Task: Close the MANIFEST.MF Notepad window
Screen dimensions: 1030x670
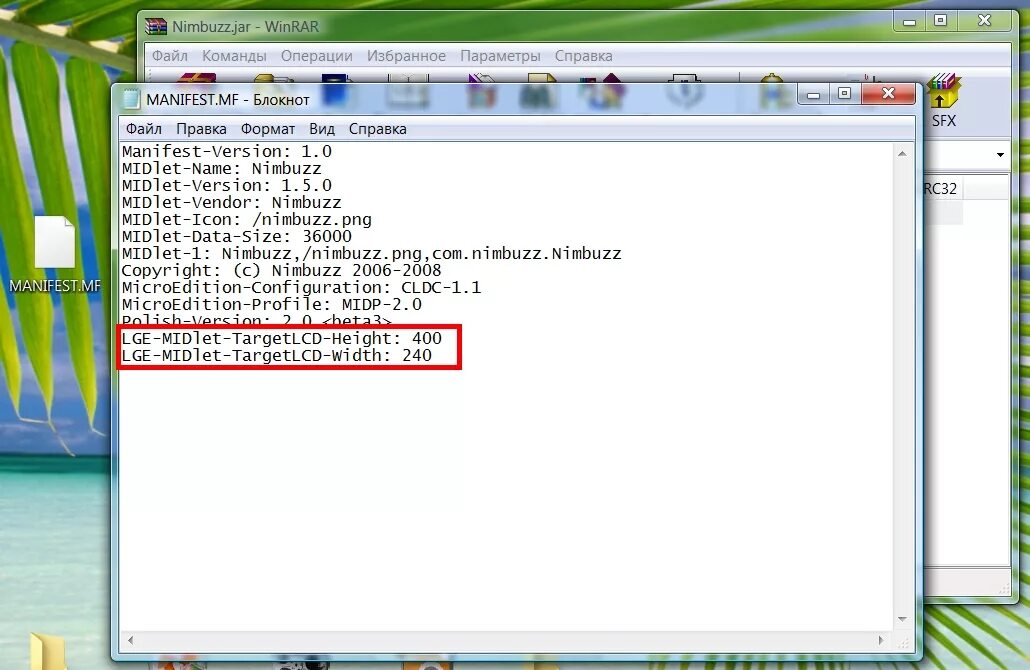Action: pos(888,94)
